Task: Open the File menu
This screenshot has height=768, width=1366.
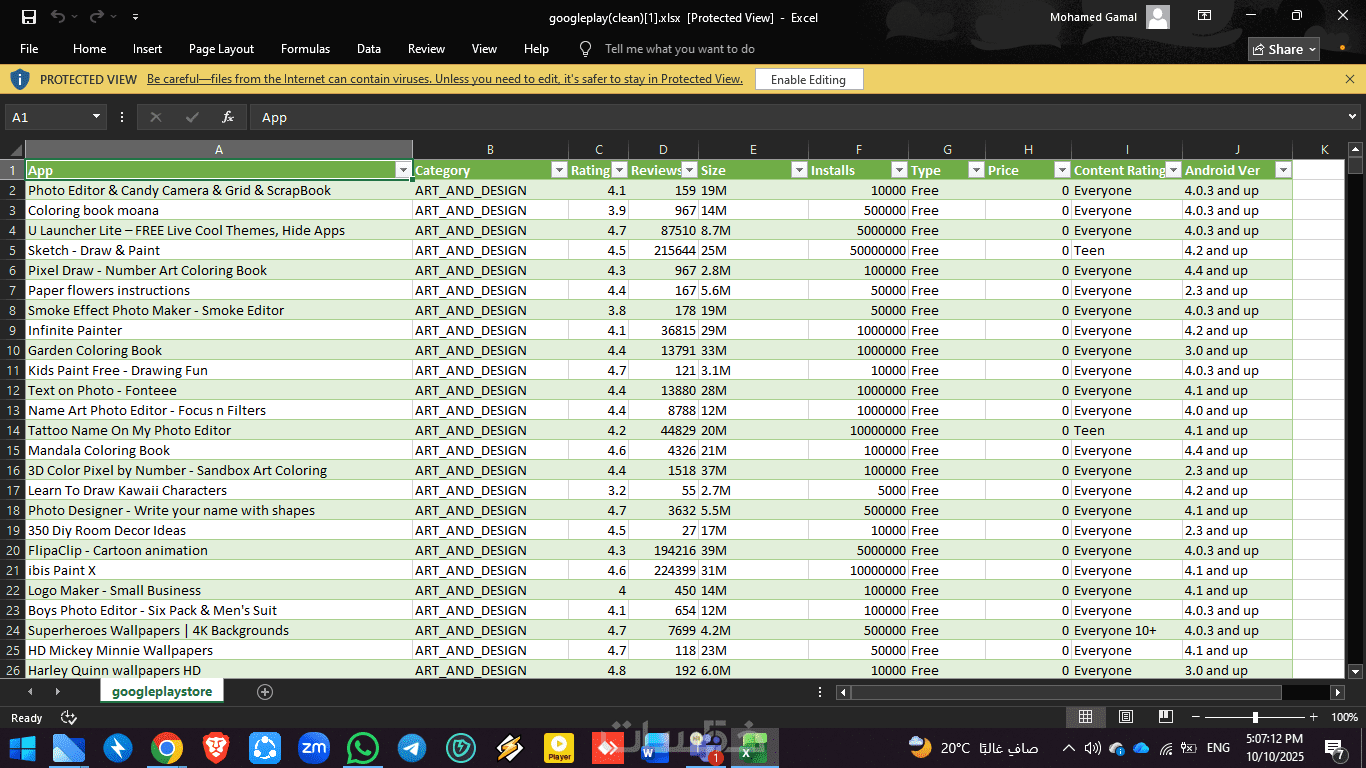Action: coord(29,49)
